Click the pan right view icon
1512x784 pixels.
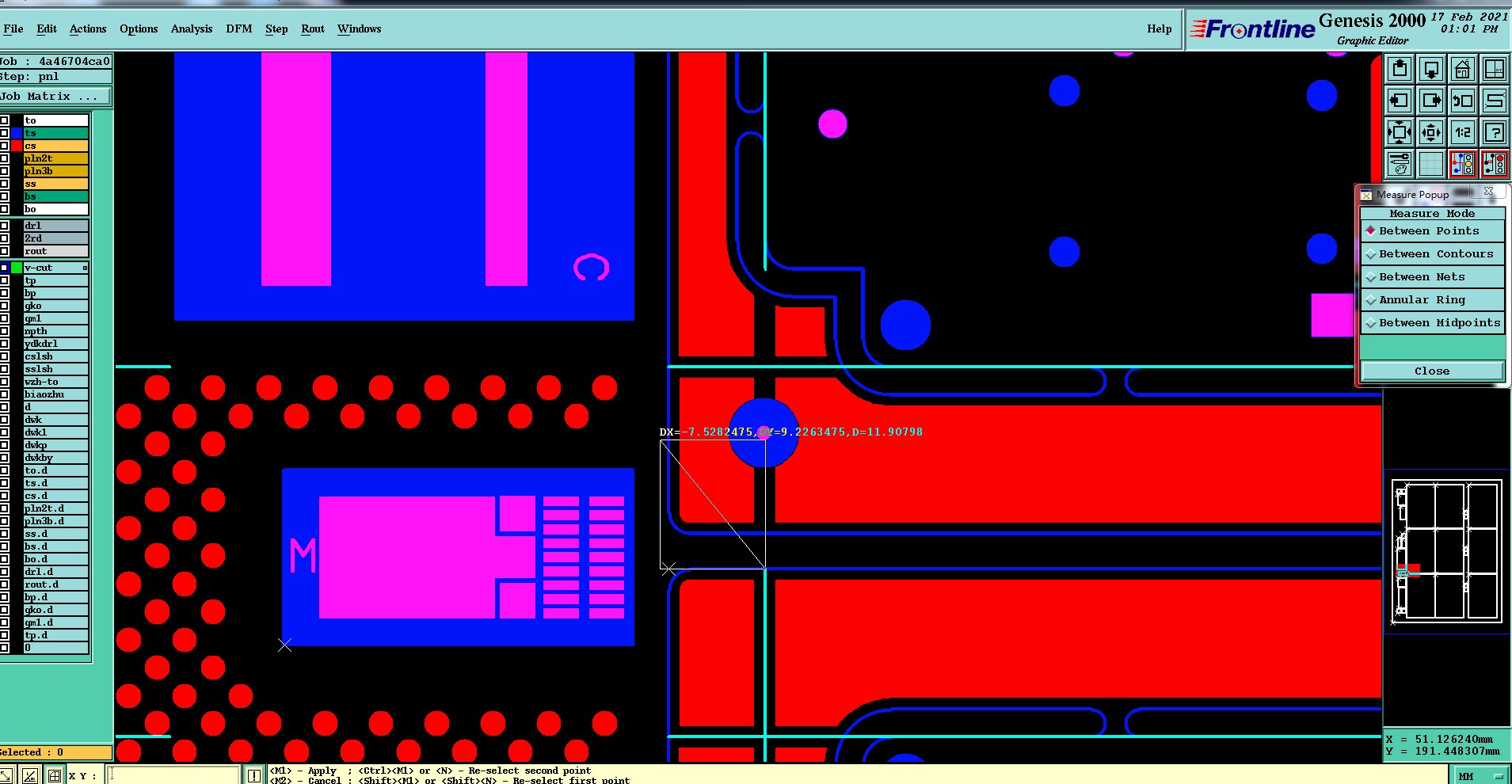point(1431,101)
